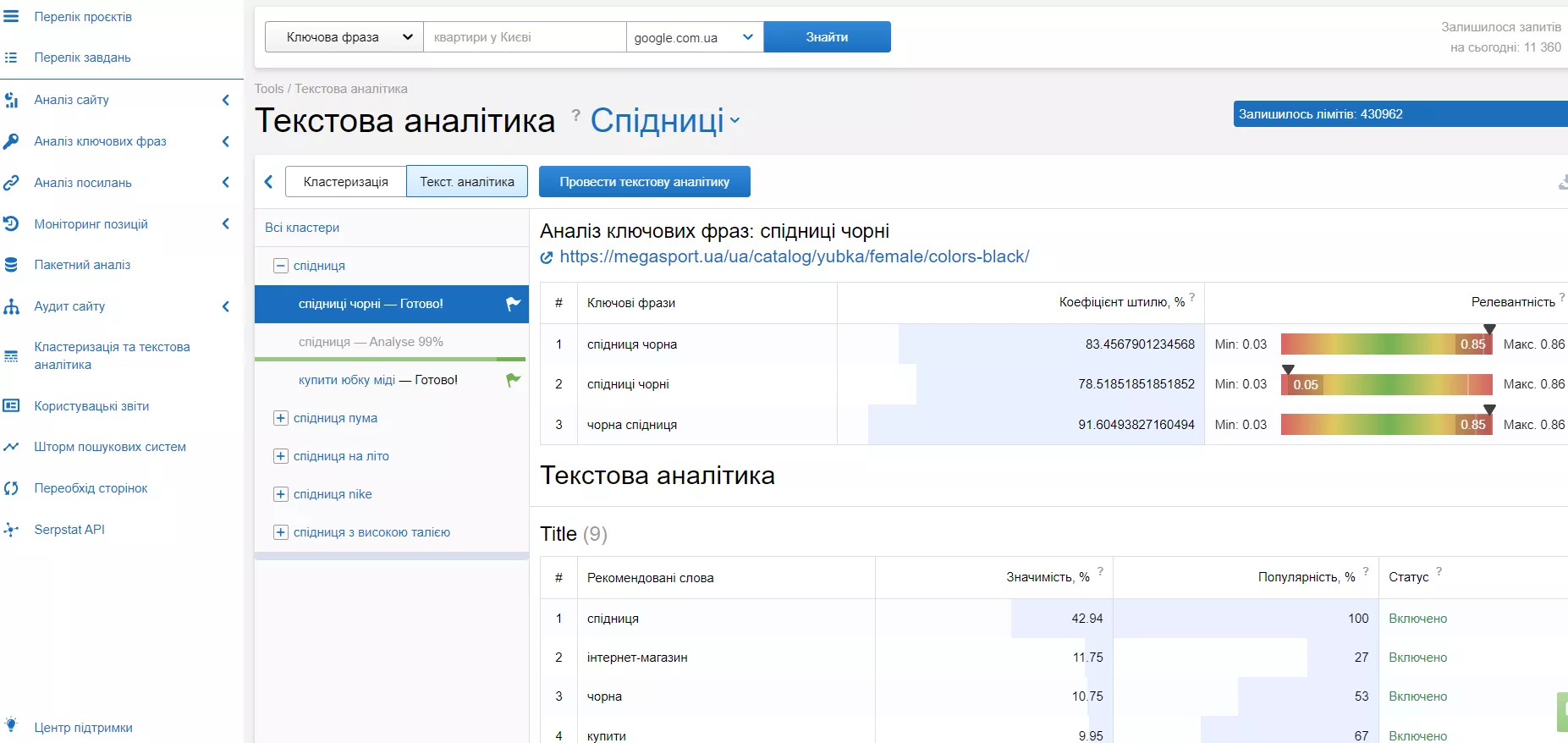Click relevance bar for спідниці чорні
The height and width of the screenshot is (743, 1568).
point(1386,384)
